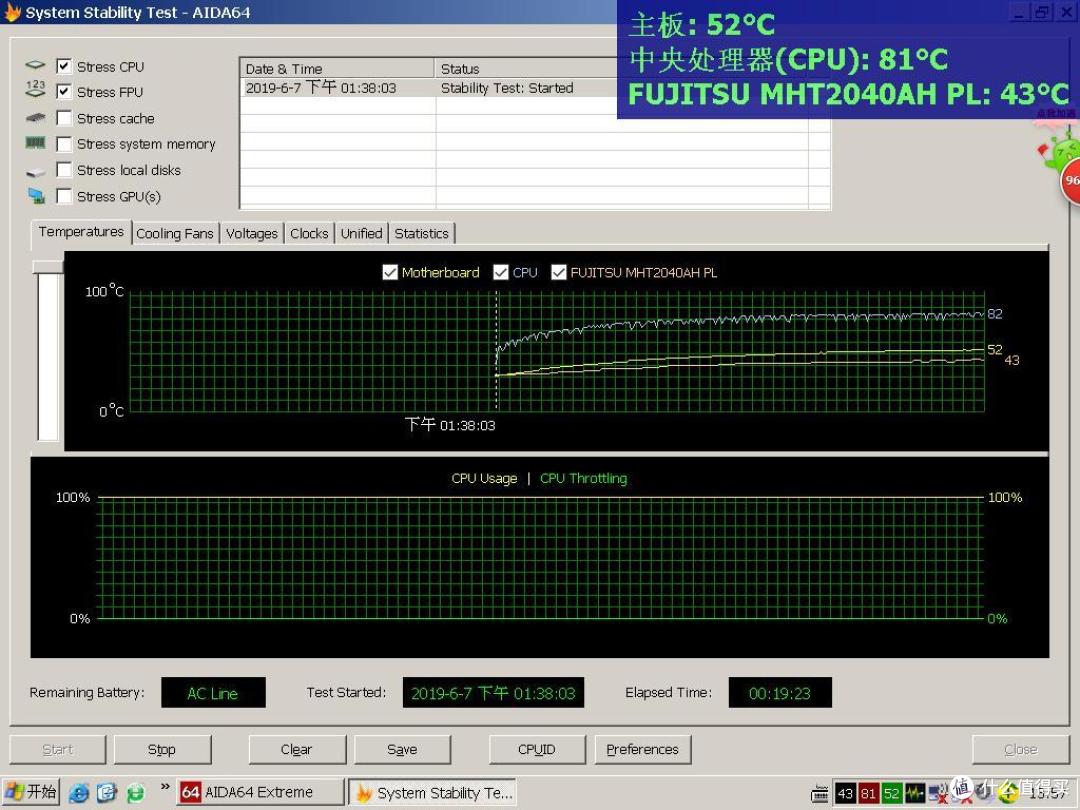Screen dimensions: 1080x810
Task: Click the cache chip icon
Action: pyautogui.click(x=35, y=118)
